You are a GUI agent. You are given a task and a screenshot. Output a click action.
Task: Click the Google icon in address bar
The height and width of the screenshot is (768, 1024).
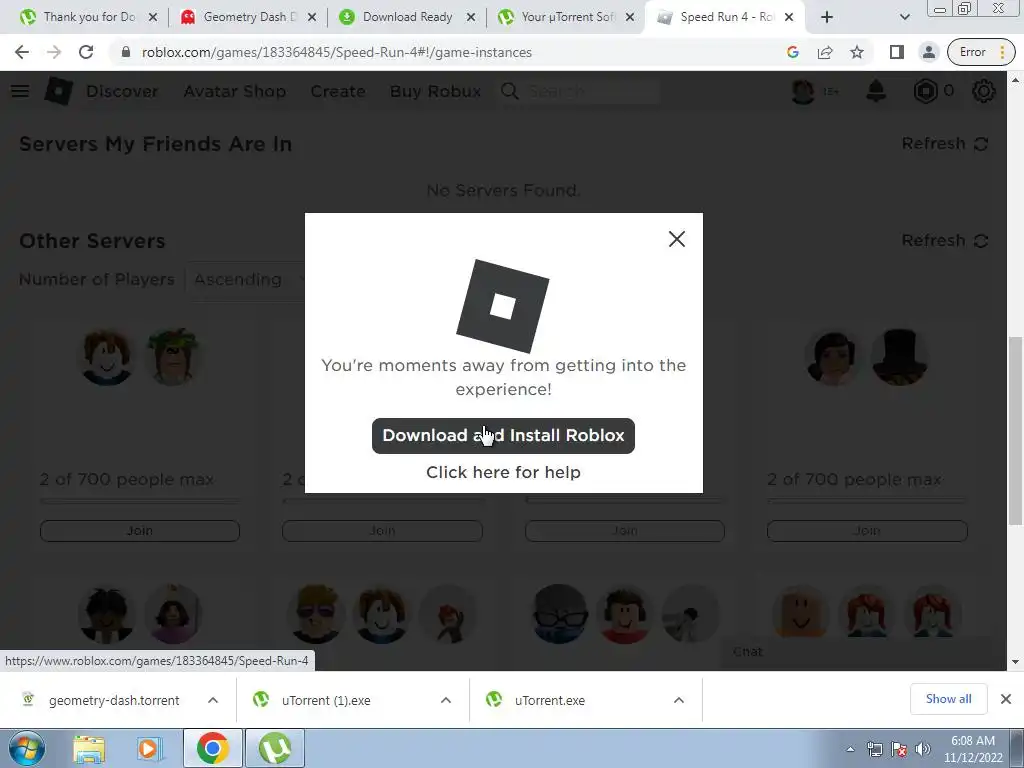pyautogui.click(x=793, y=52)
